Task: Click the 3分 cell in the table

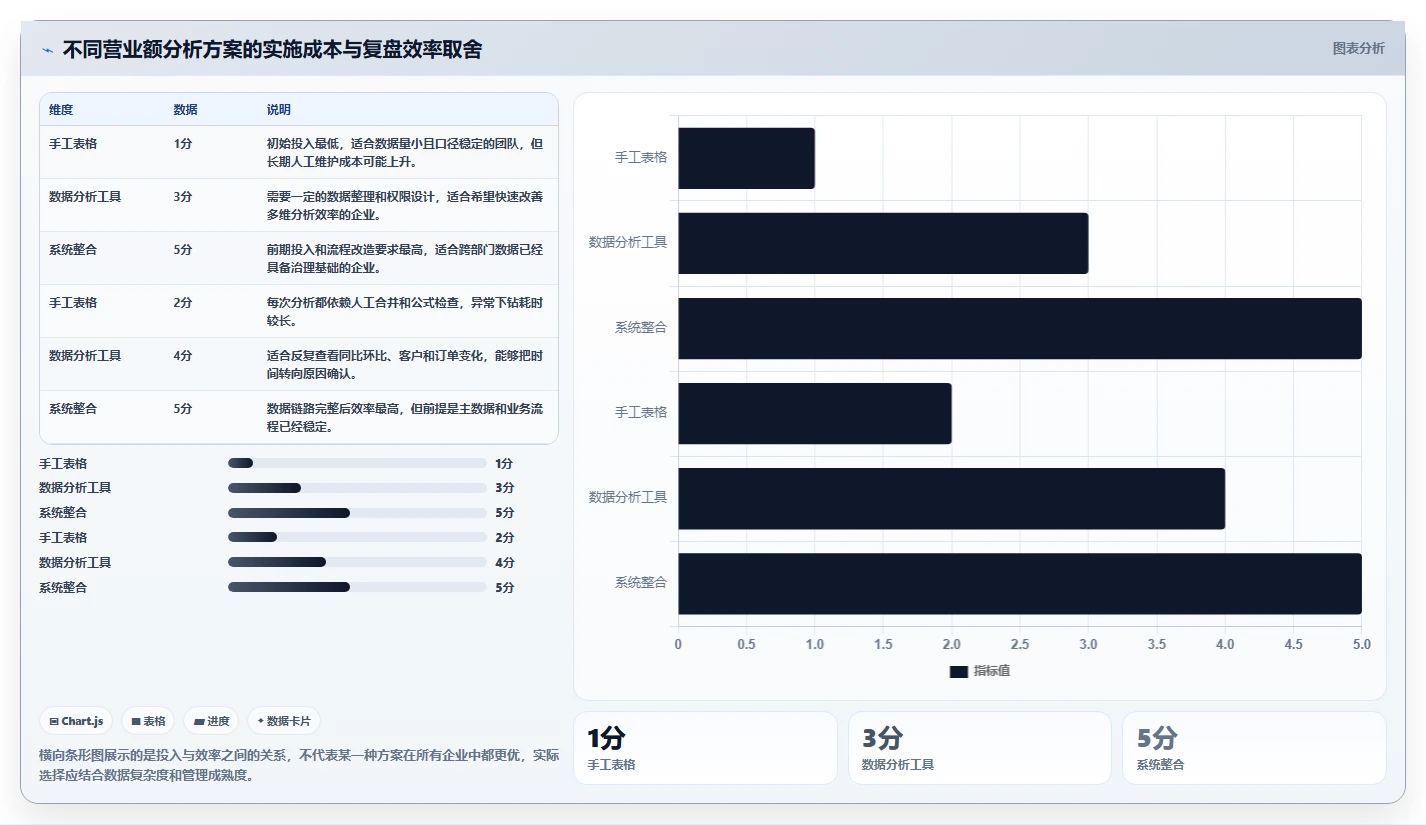Action: [183, 196]
